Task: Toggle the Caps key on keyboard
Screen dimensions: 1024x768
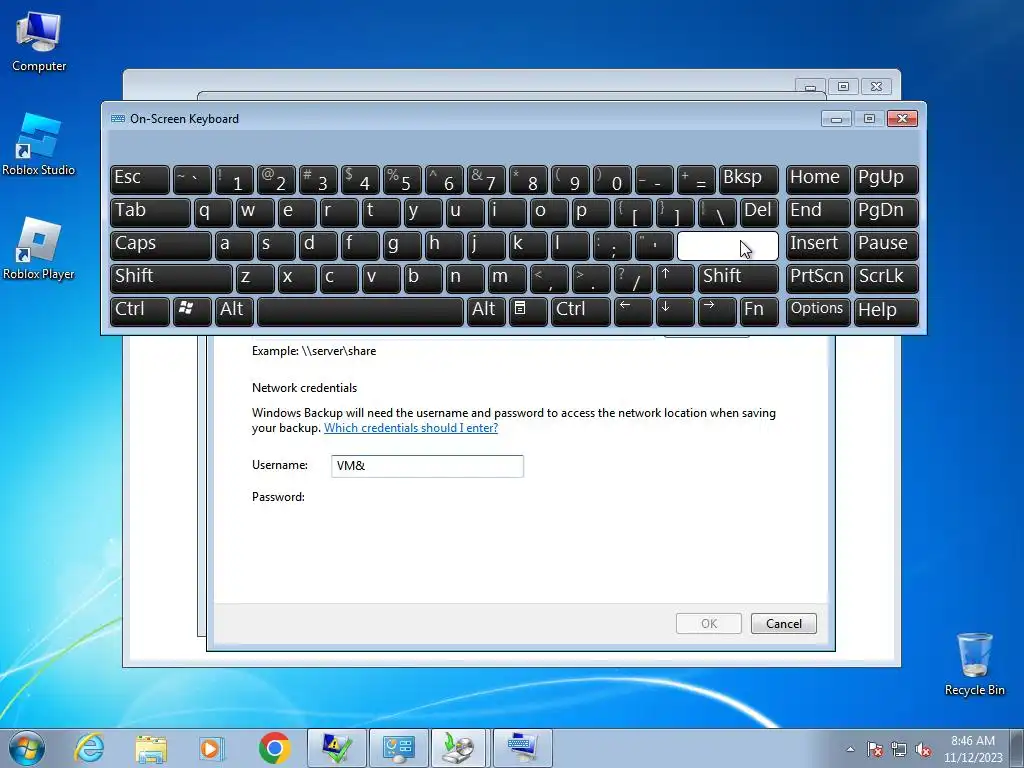Action: coord(161,246)
